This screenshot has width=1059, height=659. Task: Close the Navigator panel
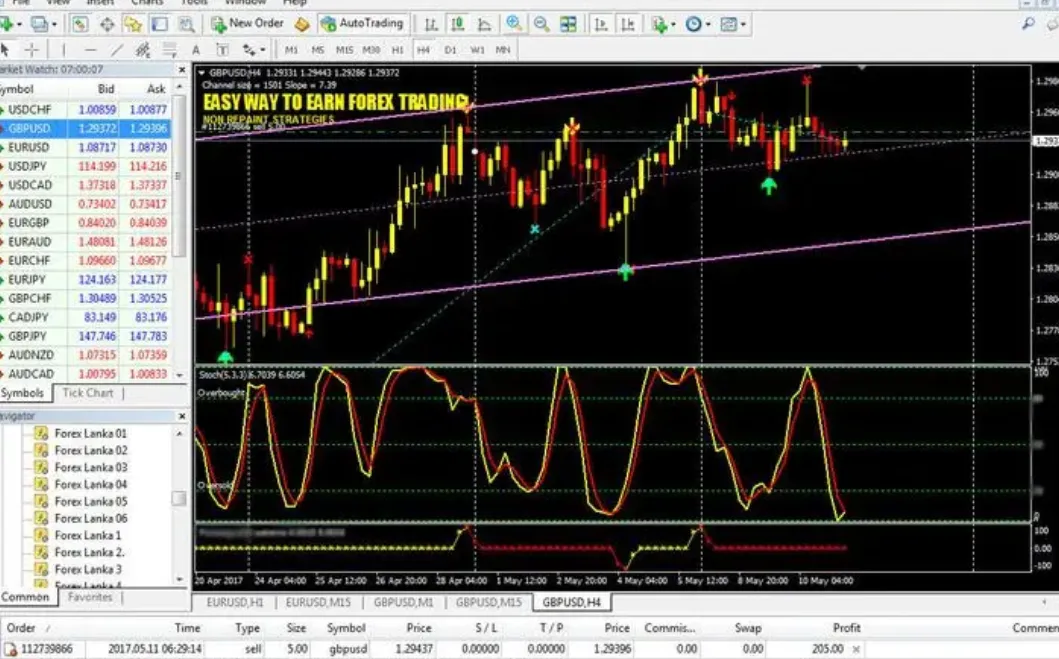[x=182, y=416]
